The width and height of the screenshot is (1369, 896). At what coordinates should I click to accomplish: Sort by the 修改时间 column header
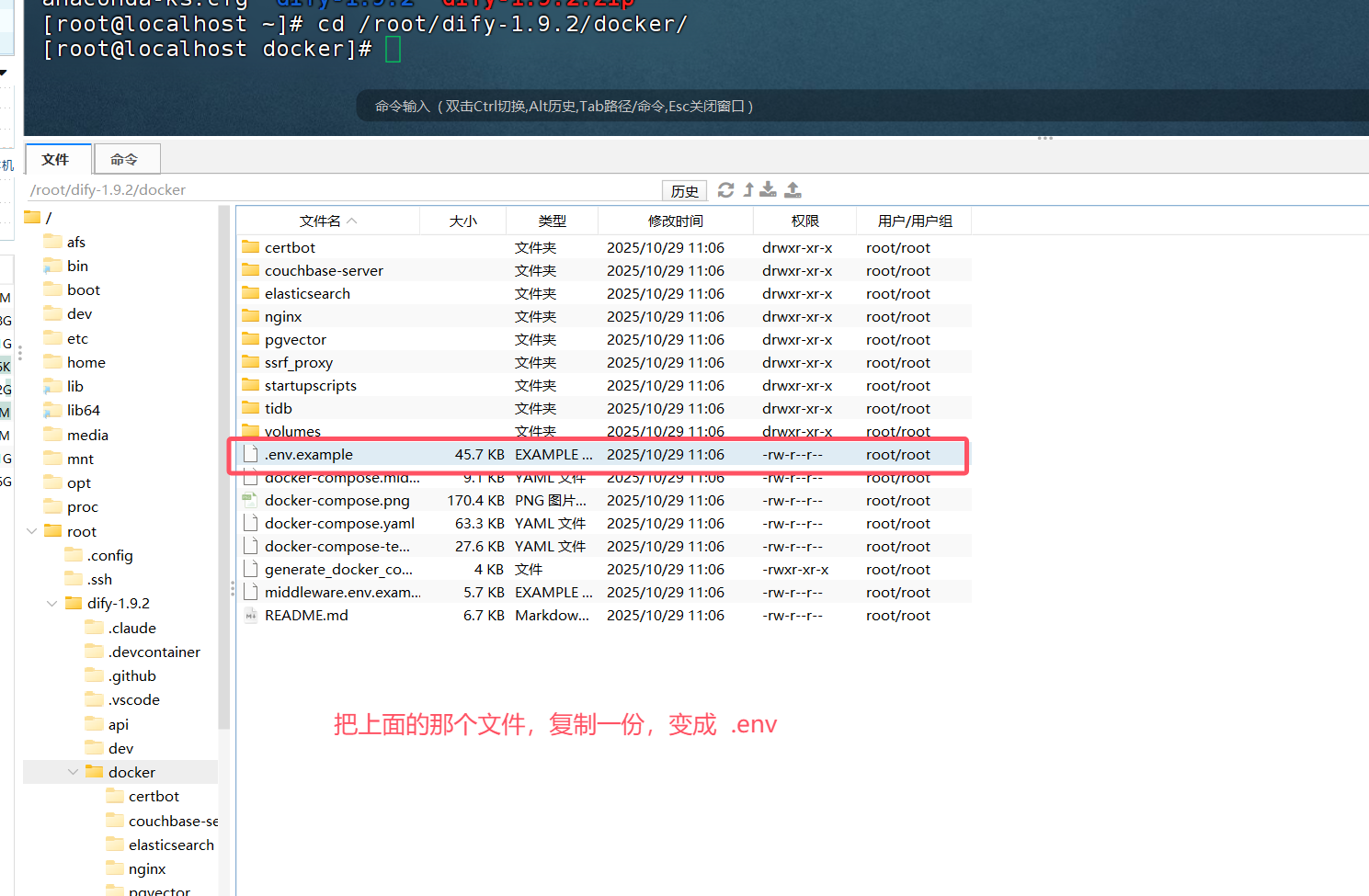pyautogui.click(x=676, y=221)
